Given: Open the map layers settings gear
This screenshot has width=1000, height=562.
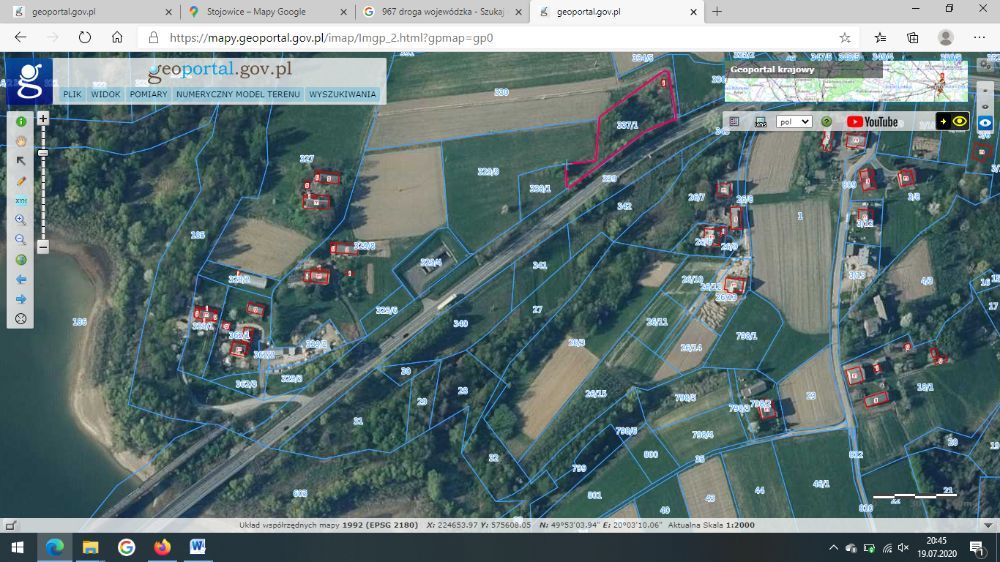Looking at the screenshot, I should coord(986,65).
